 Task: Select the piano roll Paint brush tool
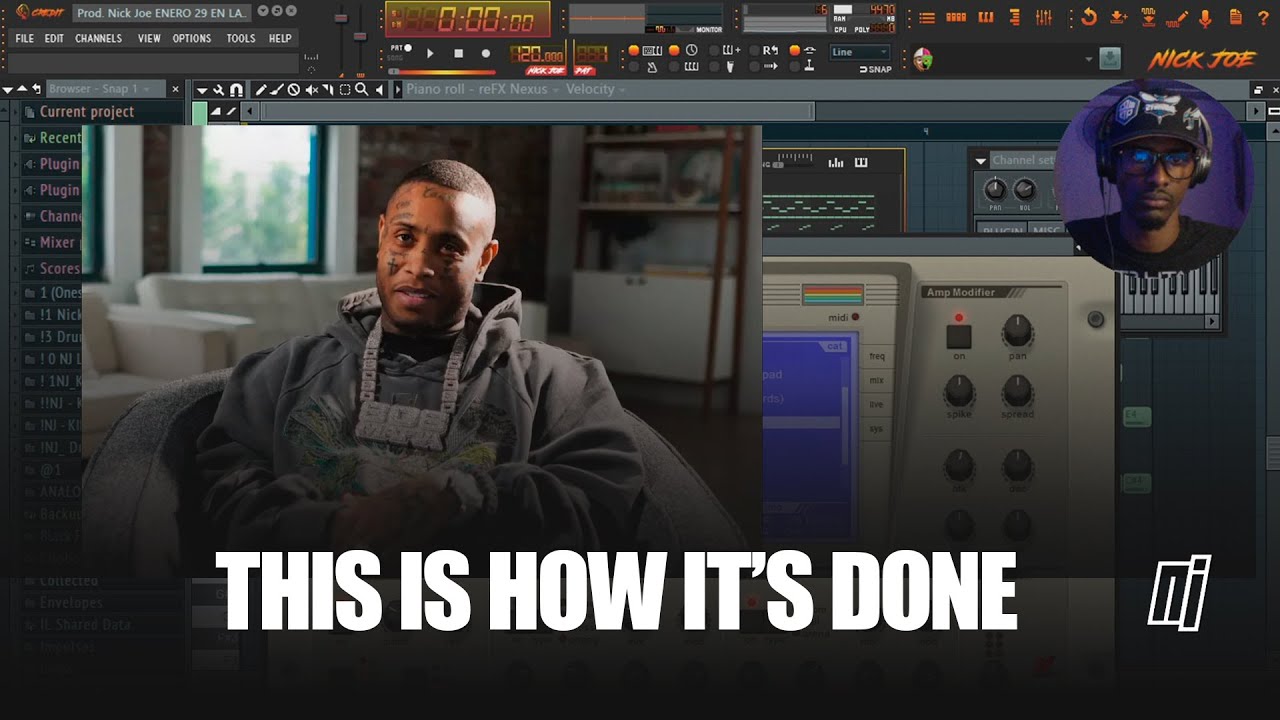(x=277, y=89)
